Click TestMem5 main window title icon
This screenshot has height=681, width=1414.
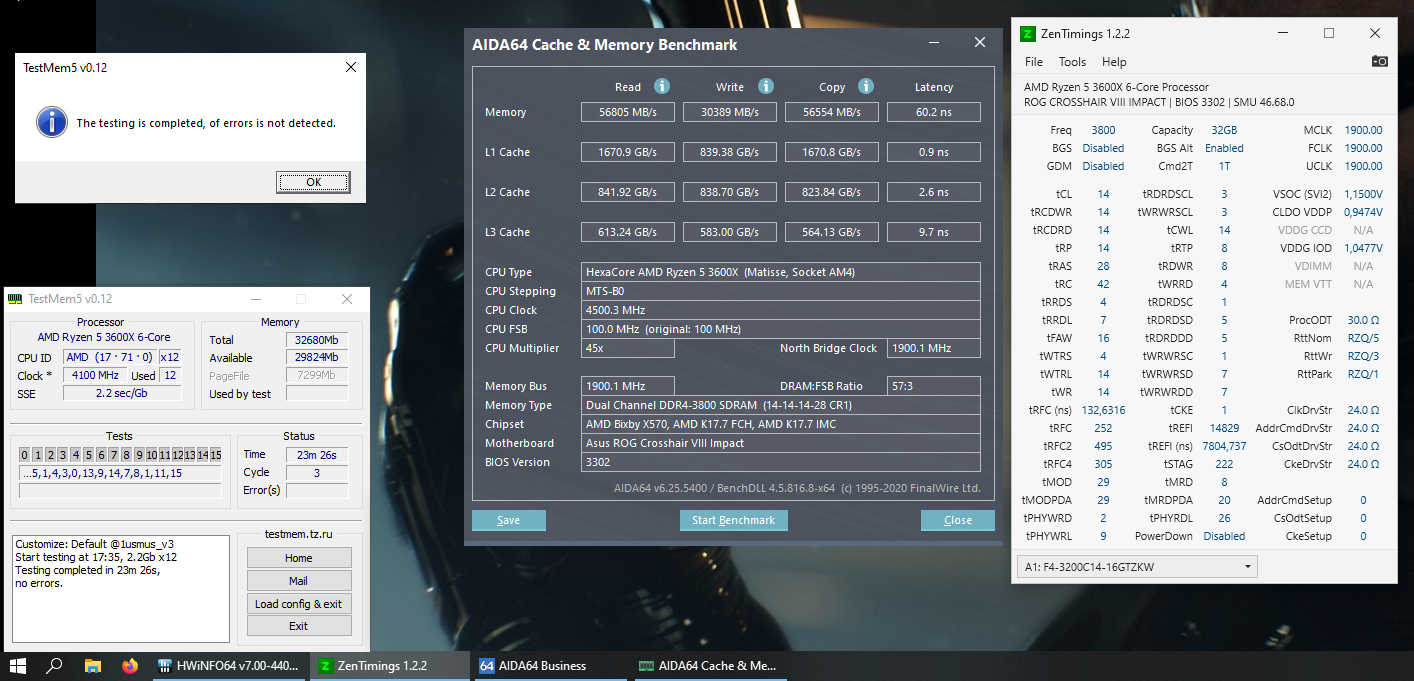(x=14, y=299)
